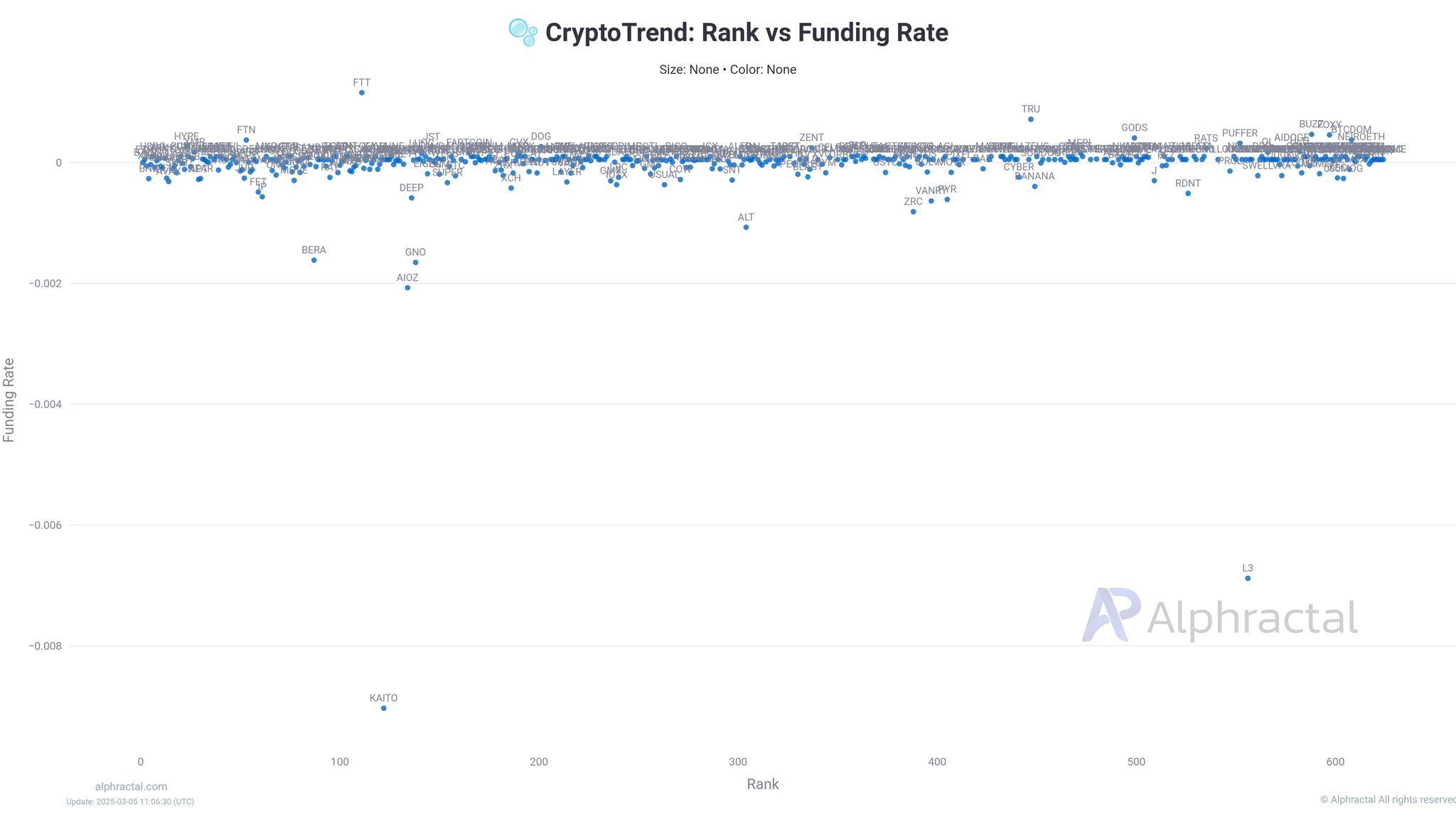Click the GNO data point
Image resolution: width=1456 pixels, height=819 pixels.
point(416,262)
